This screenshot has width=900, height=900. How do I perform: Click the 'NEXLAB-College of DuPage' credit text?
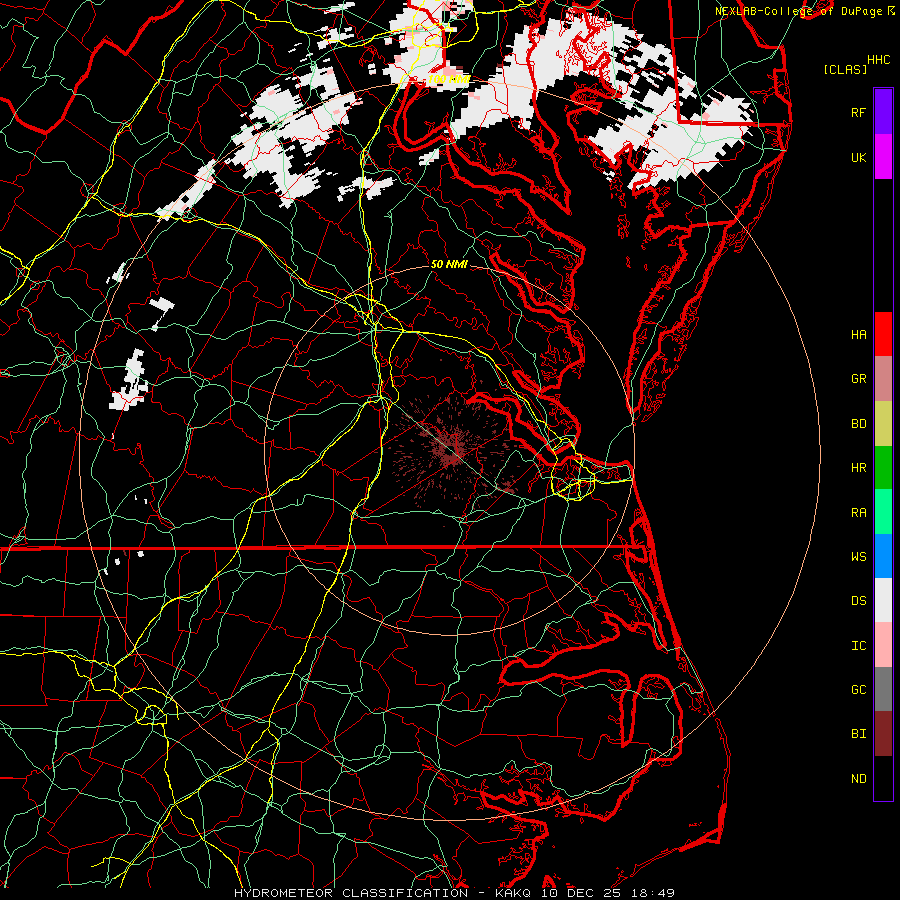pyautogui.click(x=798, y=11)
